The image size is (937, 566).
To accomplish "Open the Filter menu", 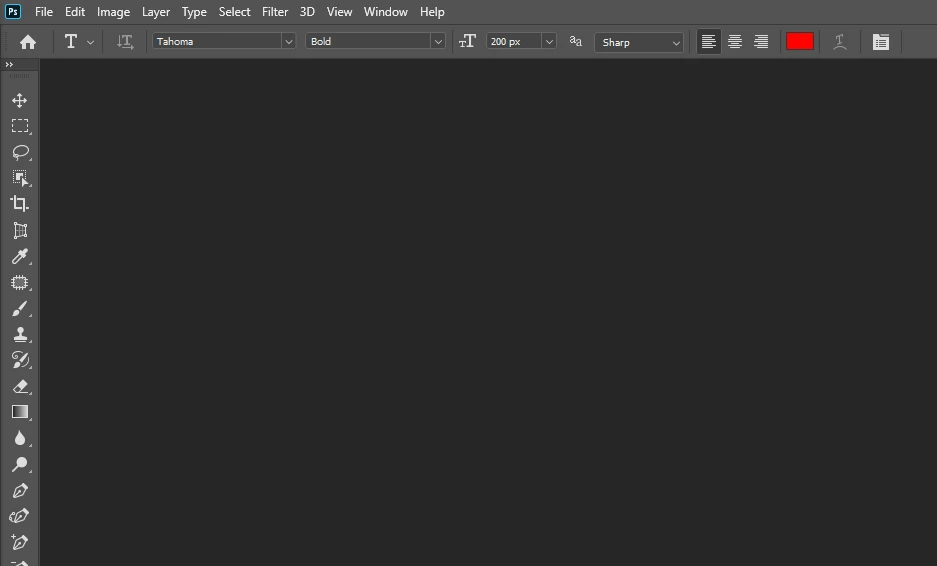I will tap(275, 12).
